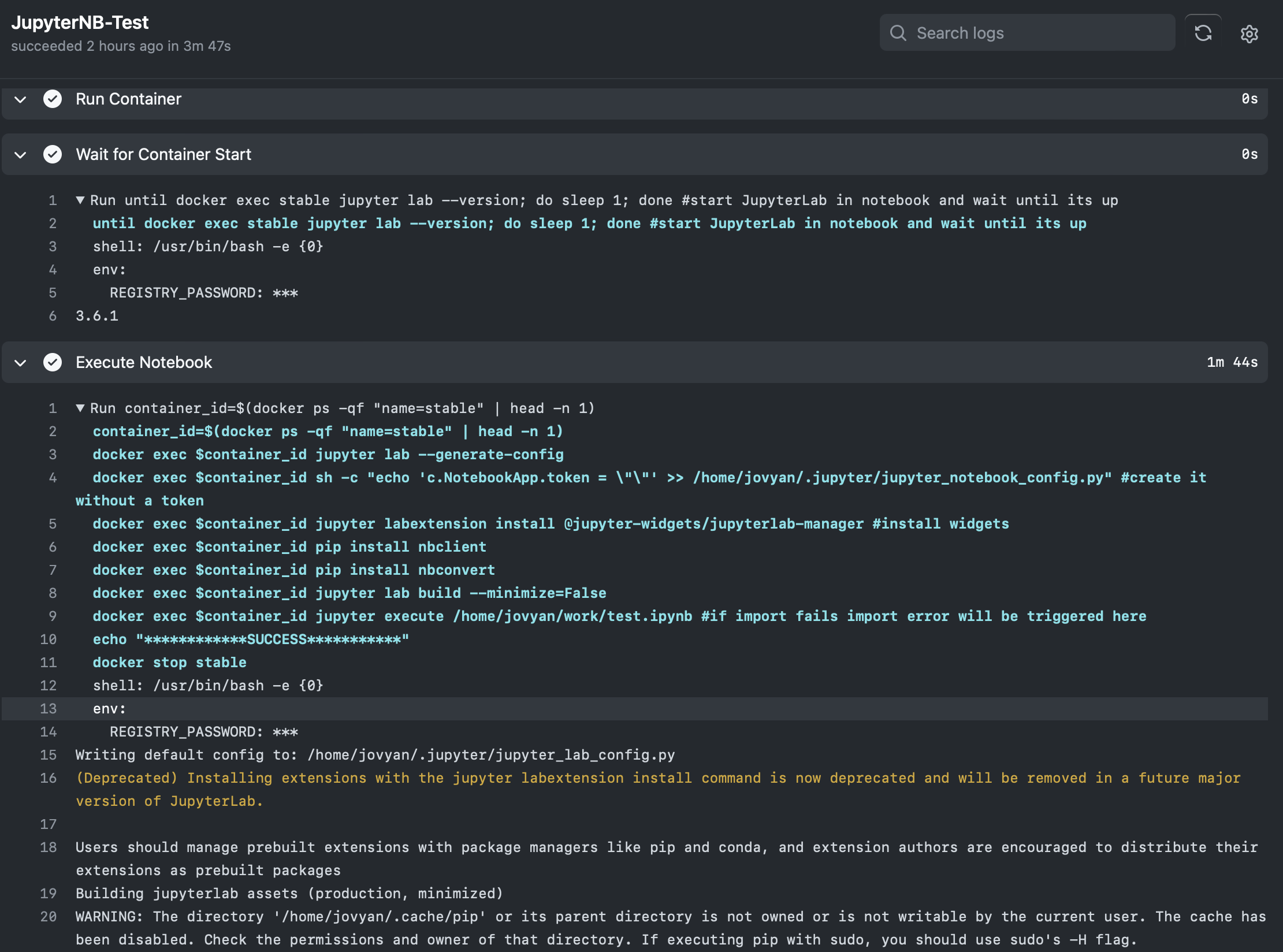Collapse the Wait for Container Start step
Viewport: 1283px width, 952px height.
tap(20, 155)
